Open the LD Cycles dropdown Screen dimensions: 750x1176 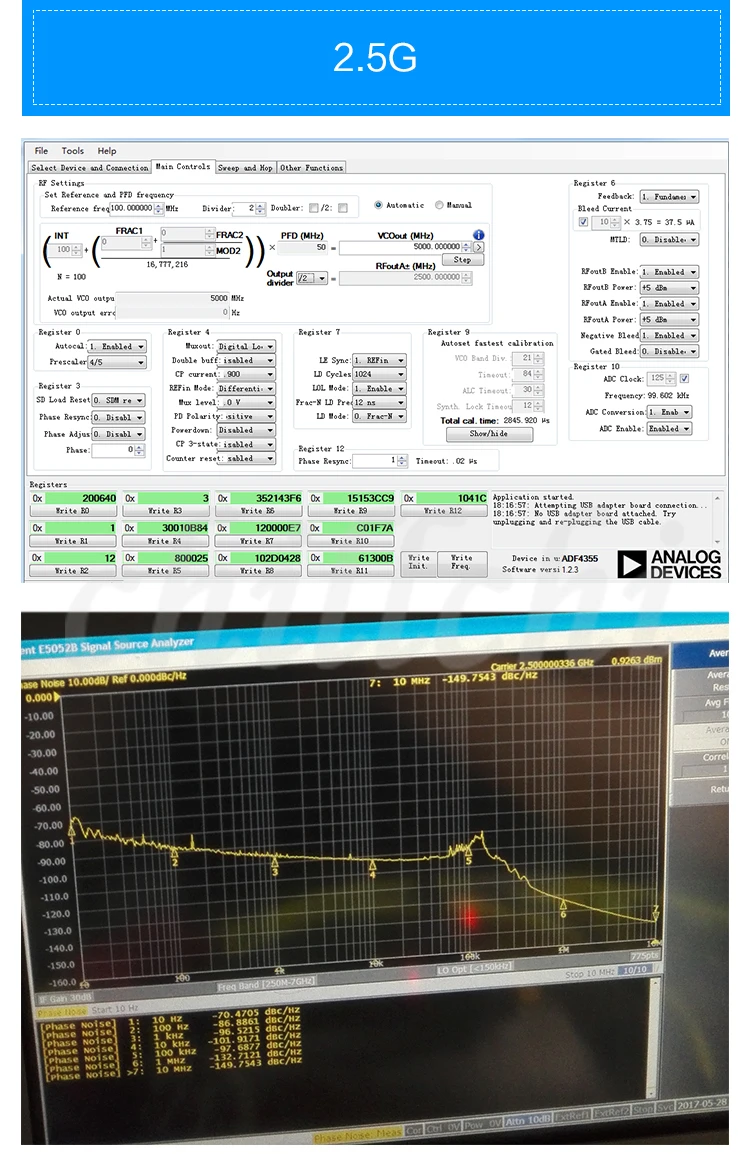coord(380,374)
